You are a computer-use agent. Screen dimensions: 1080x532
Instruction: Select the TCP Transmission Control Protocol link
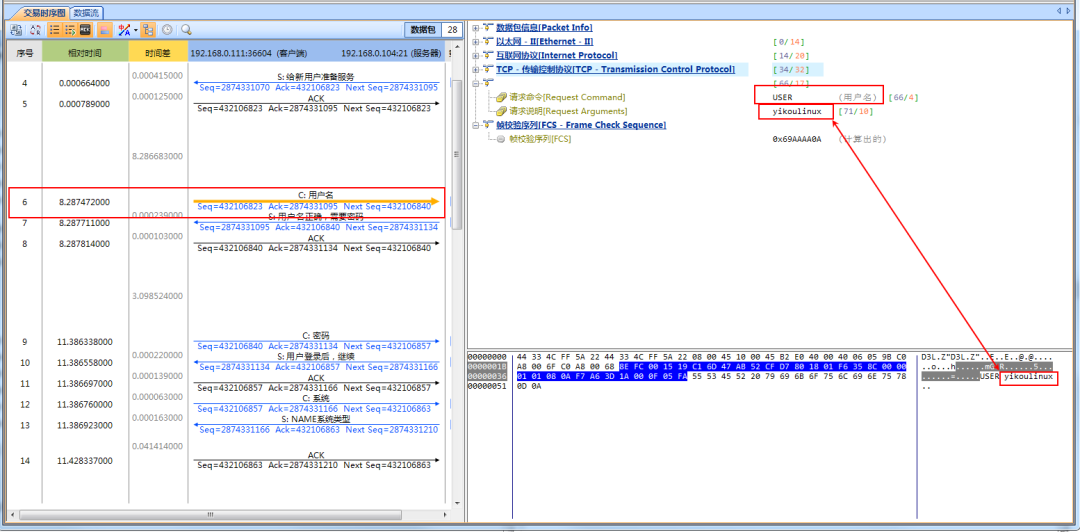615,70
